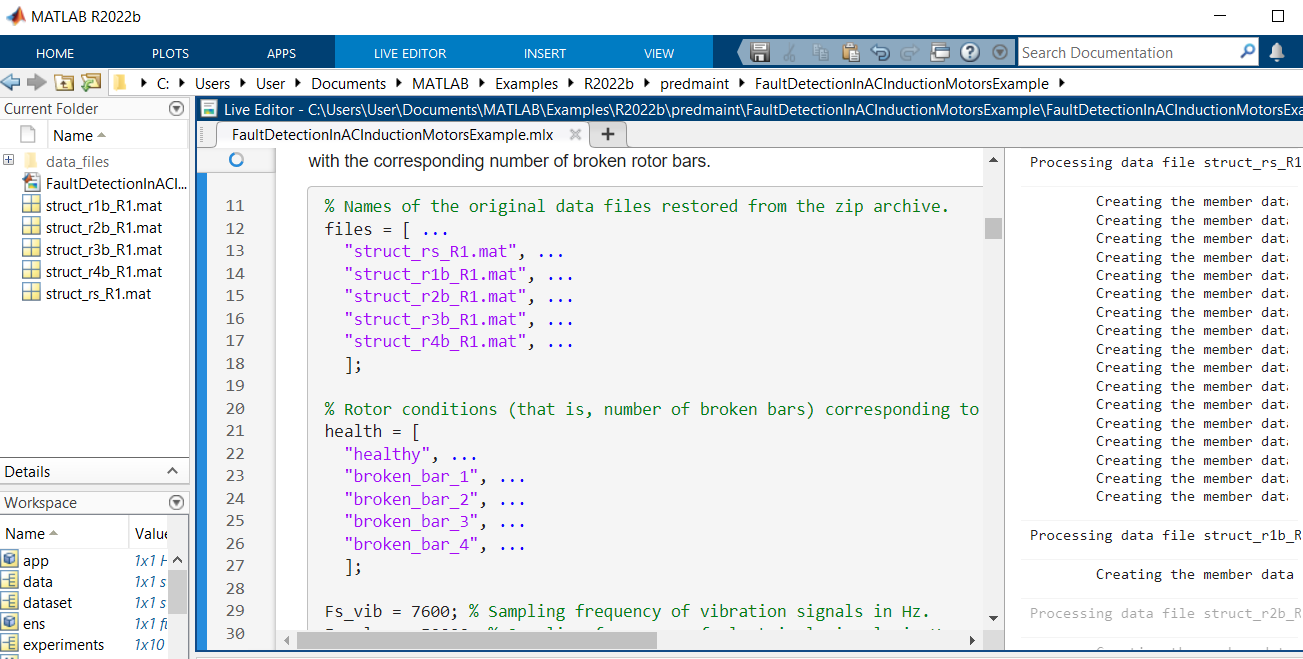Click the Paste clipboard icon
This screenshot has width=1303, height=659.
pos(850,53)
